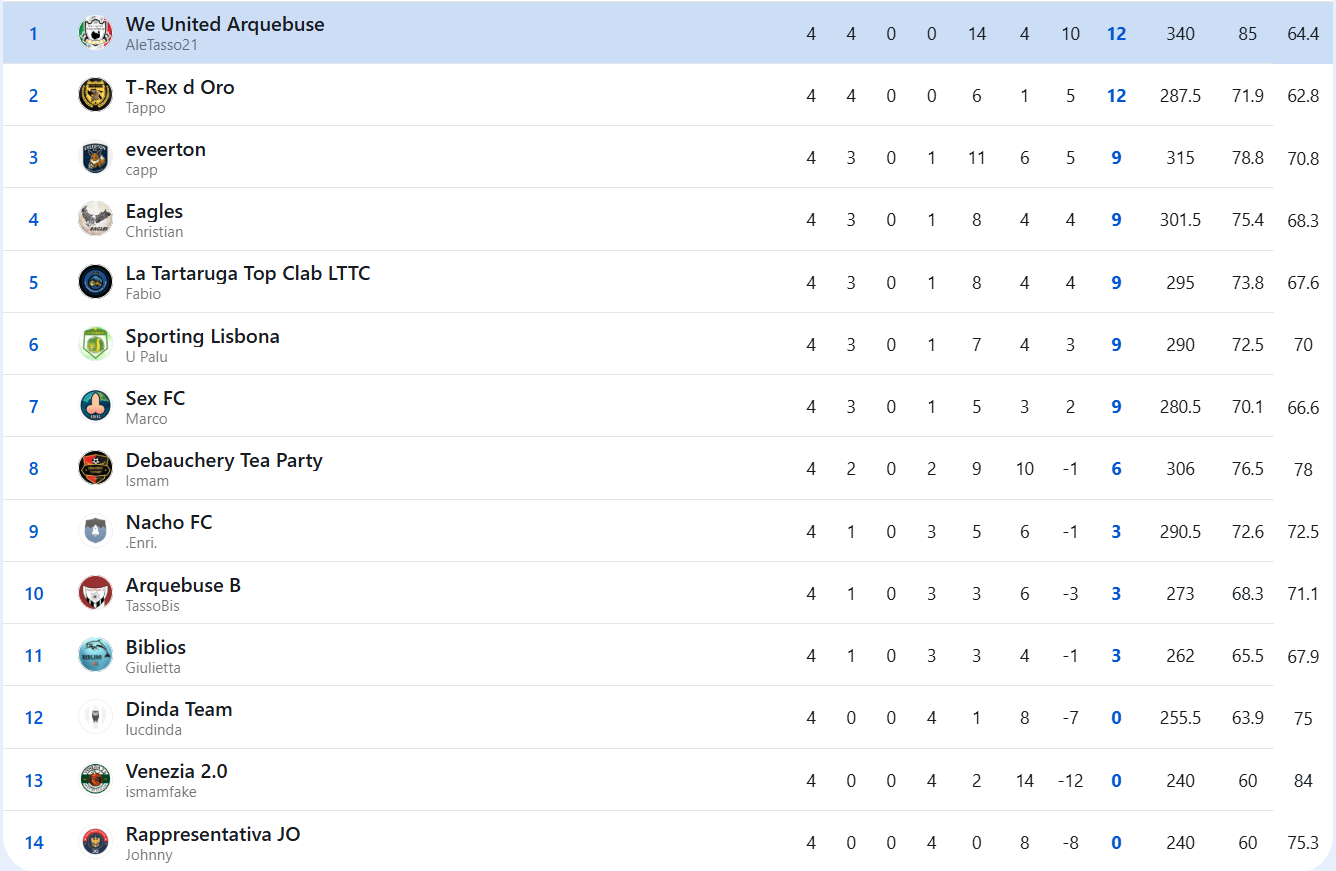Screen dimensions: 1336x871
Task: Click the Arquebuse B team logo
Action: point(96,593)
